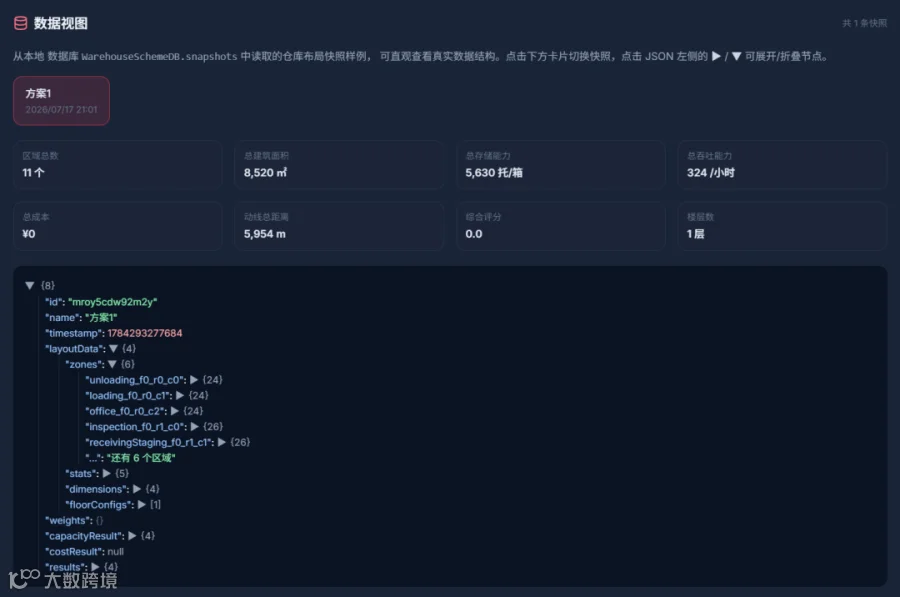This screenshot has width=900, height=597.
Task: Click the 总存储能力 5,630 托/箱 card
Action: click(x=561, y=165)
